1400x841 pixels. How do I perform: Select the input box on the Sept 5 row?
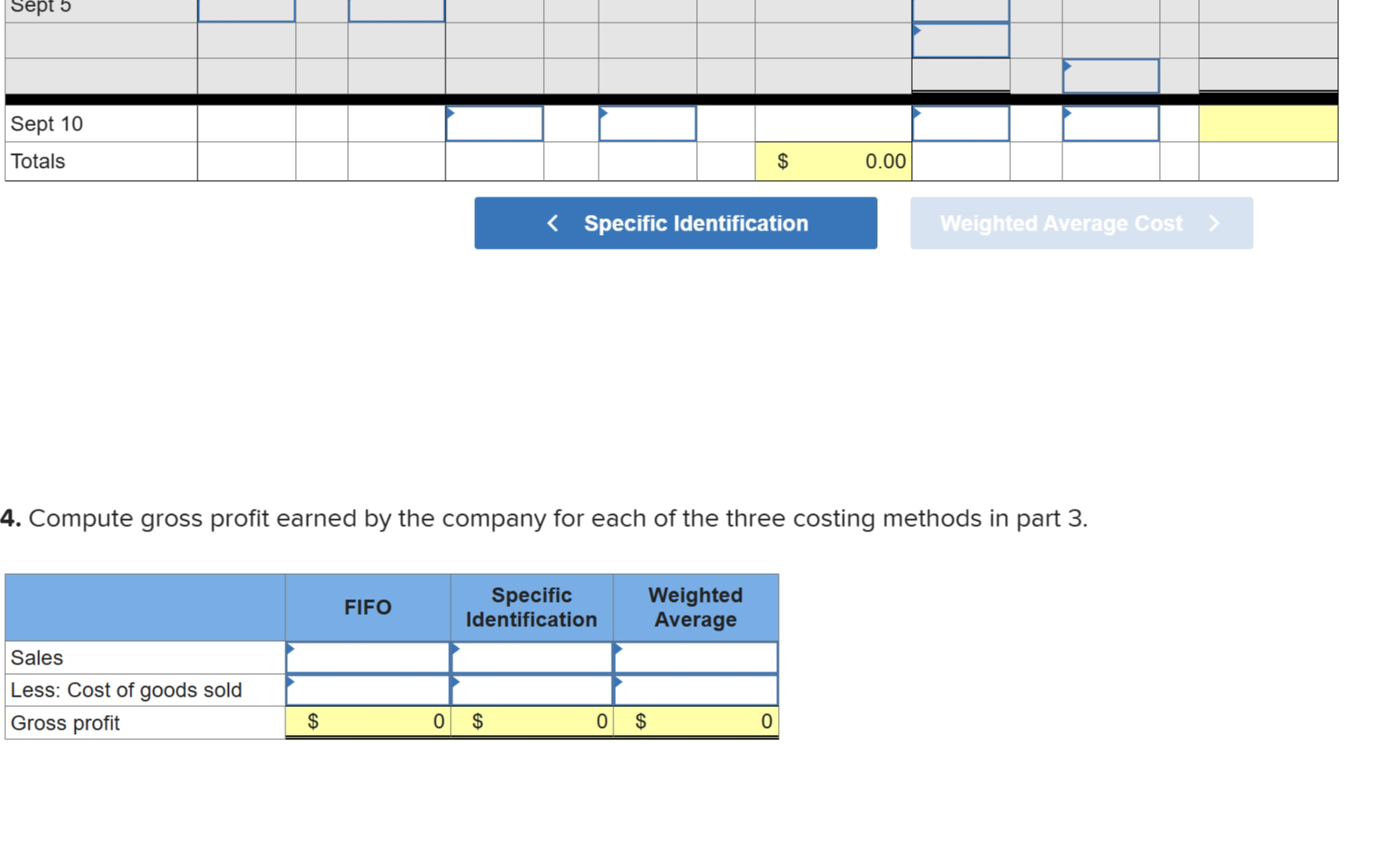[247, 10]
